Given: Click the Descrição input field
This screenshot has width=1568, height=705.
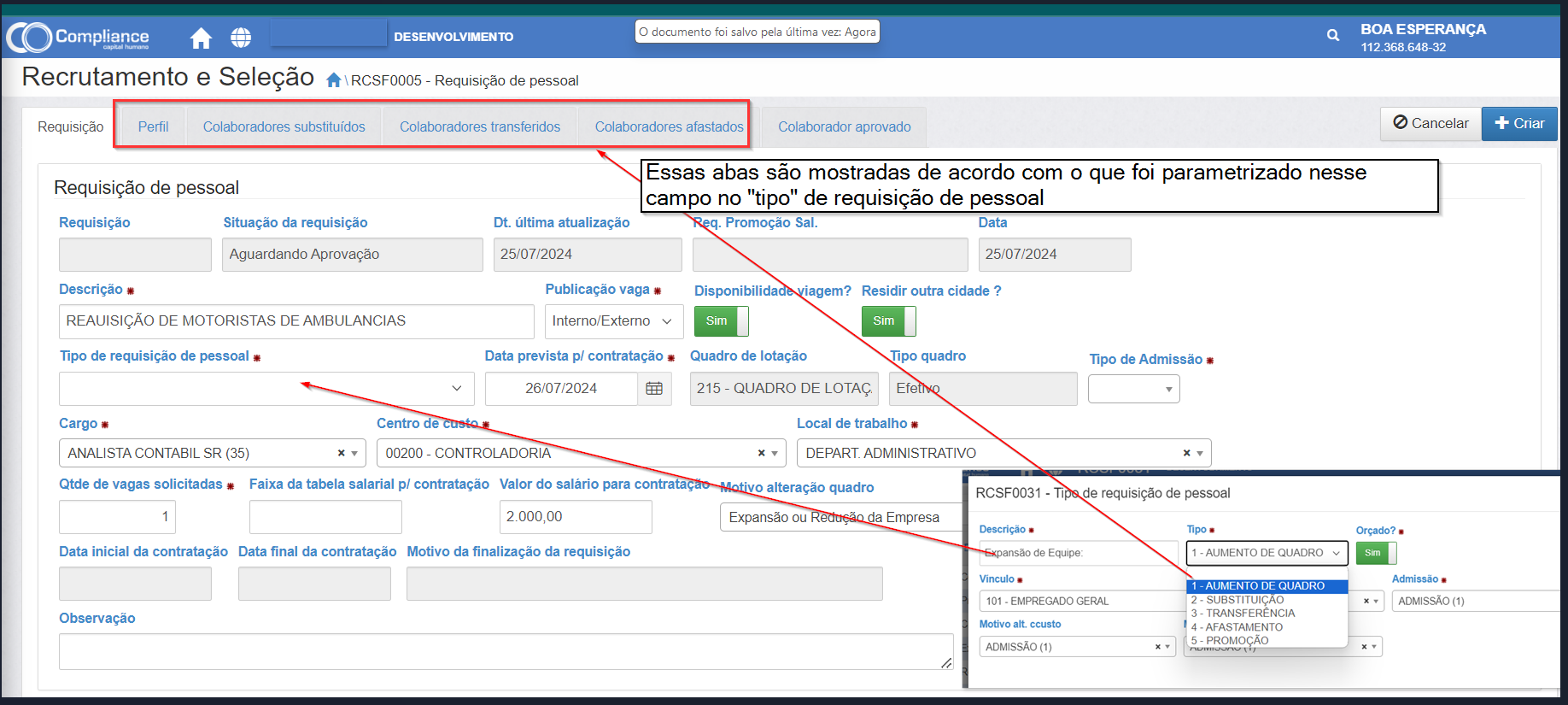Looking at the screenshot, I should point(296,321).
